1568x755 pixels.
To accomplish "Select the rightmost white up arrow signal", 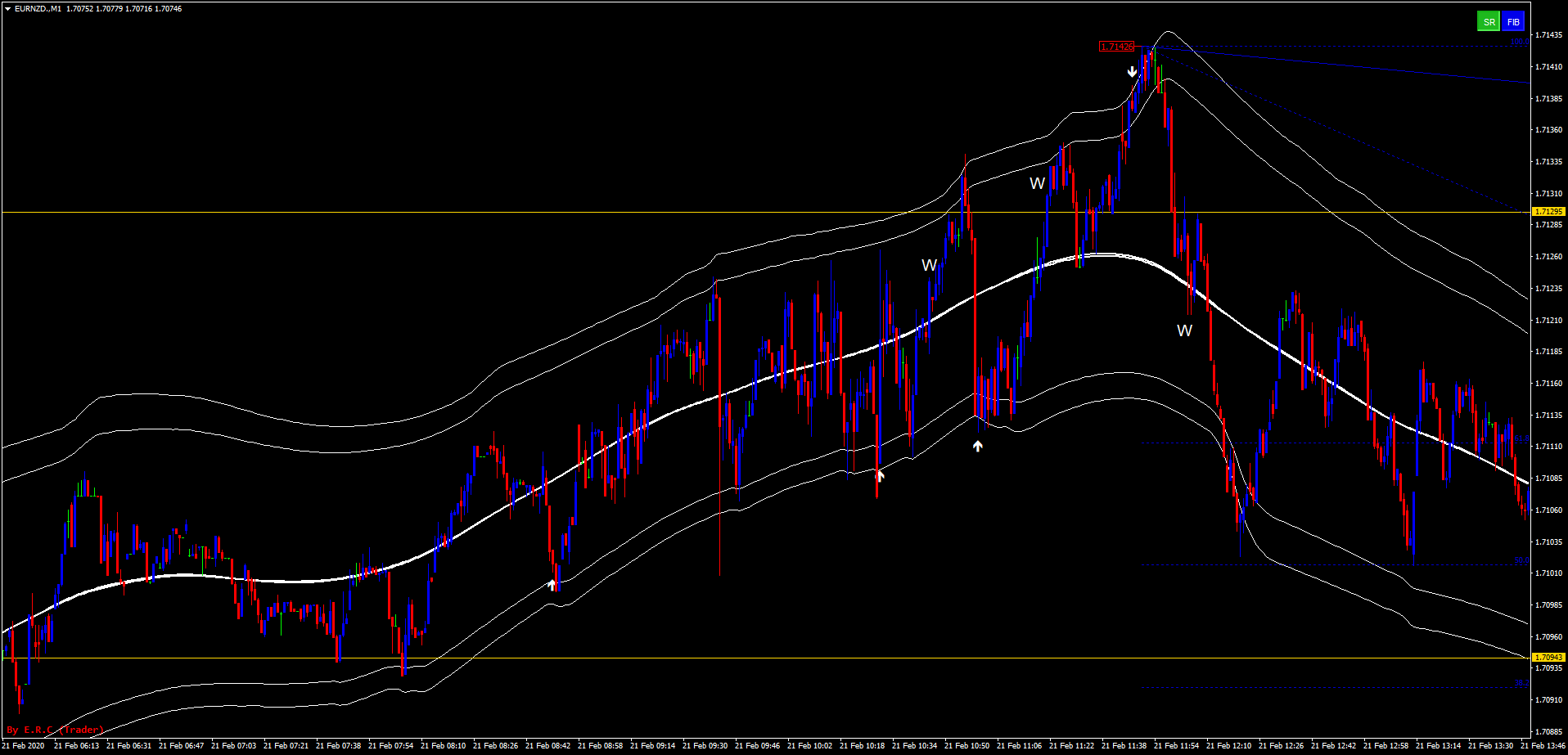I will [977, 446].
